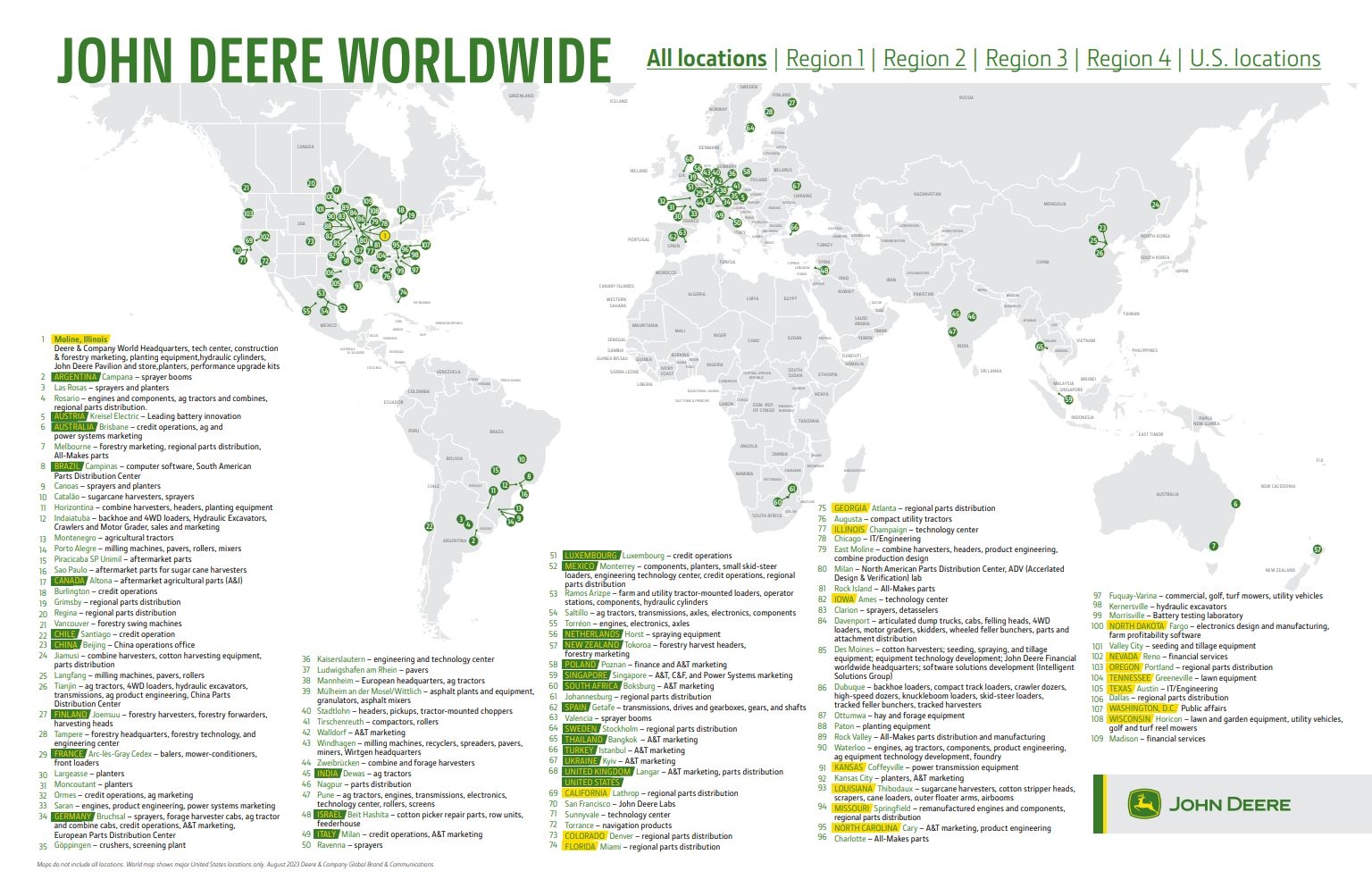The width and height of the screenshot is (1372, 888).
Task: Open the Region 3 link
Action: (x=1025, y=59)
